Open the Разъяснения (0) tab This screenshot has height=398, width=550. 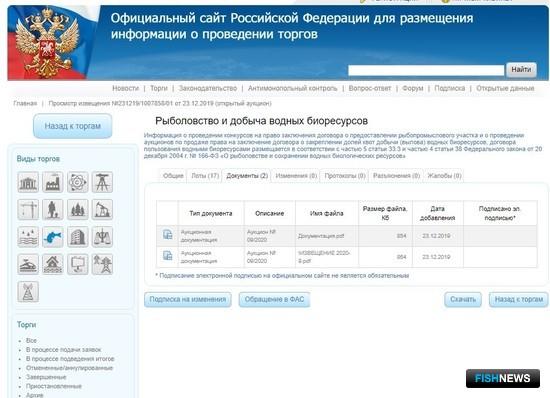tap(396, 176)
